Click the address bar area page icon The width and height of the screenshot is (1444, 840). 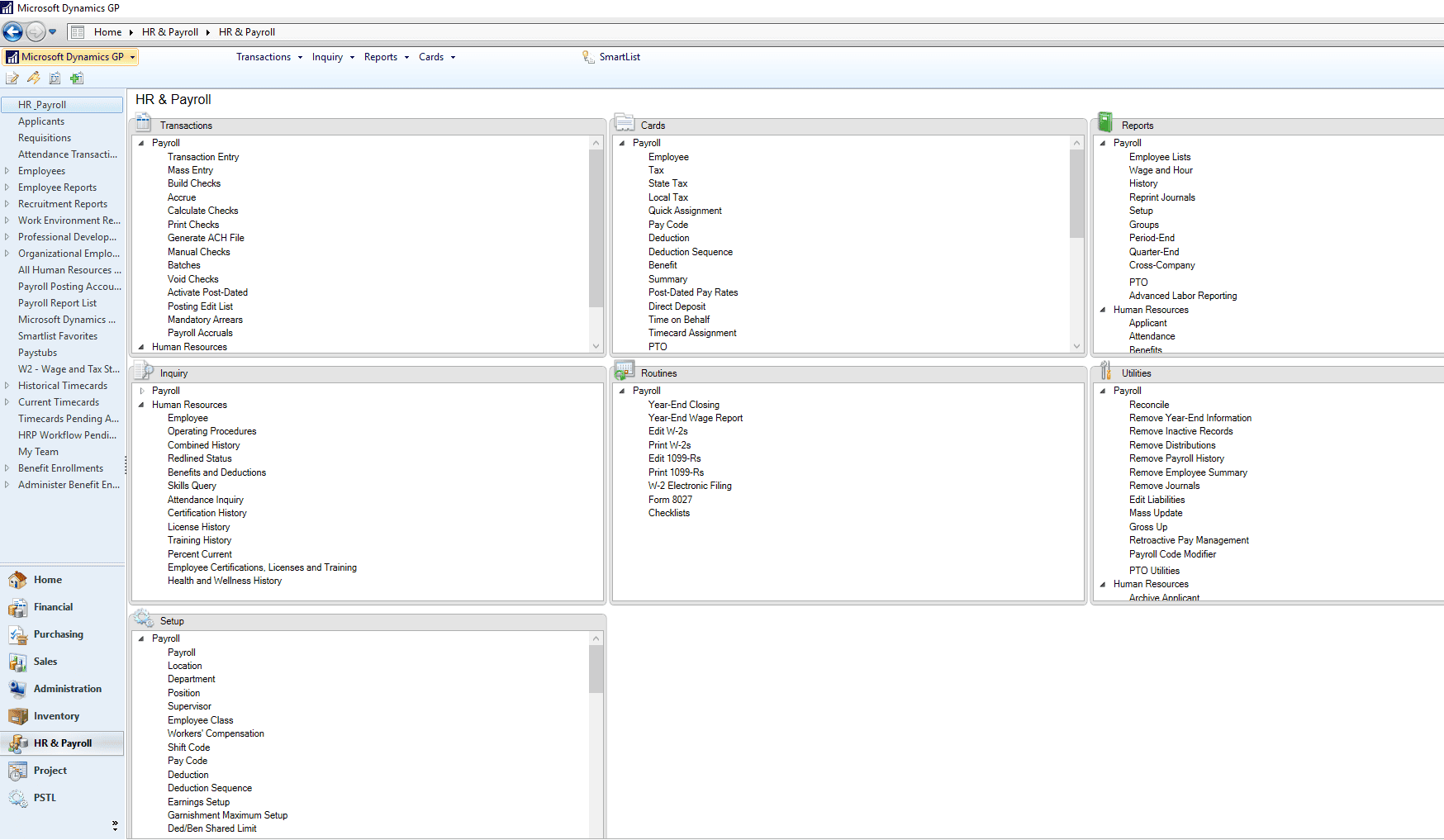coord(78,32)
